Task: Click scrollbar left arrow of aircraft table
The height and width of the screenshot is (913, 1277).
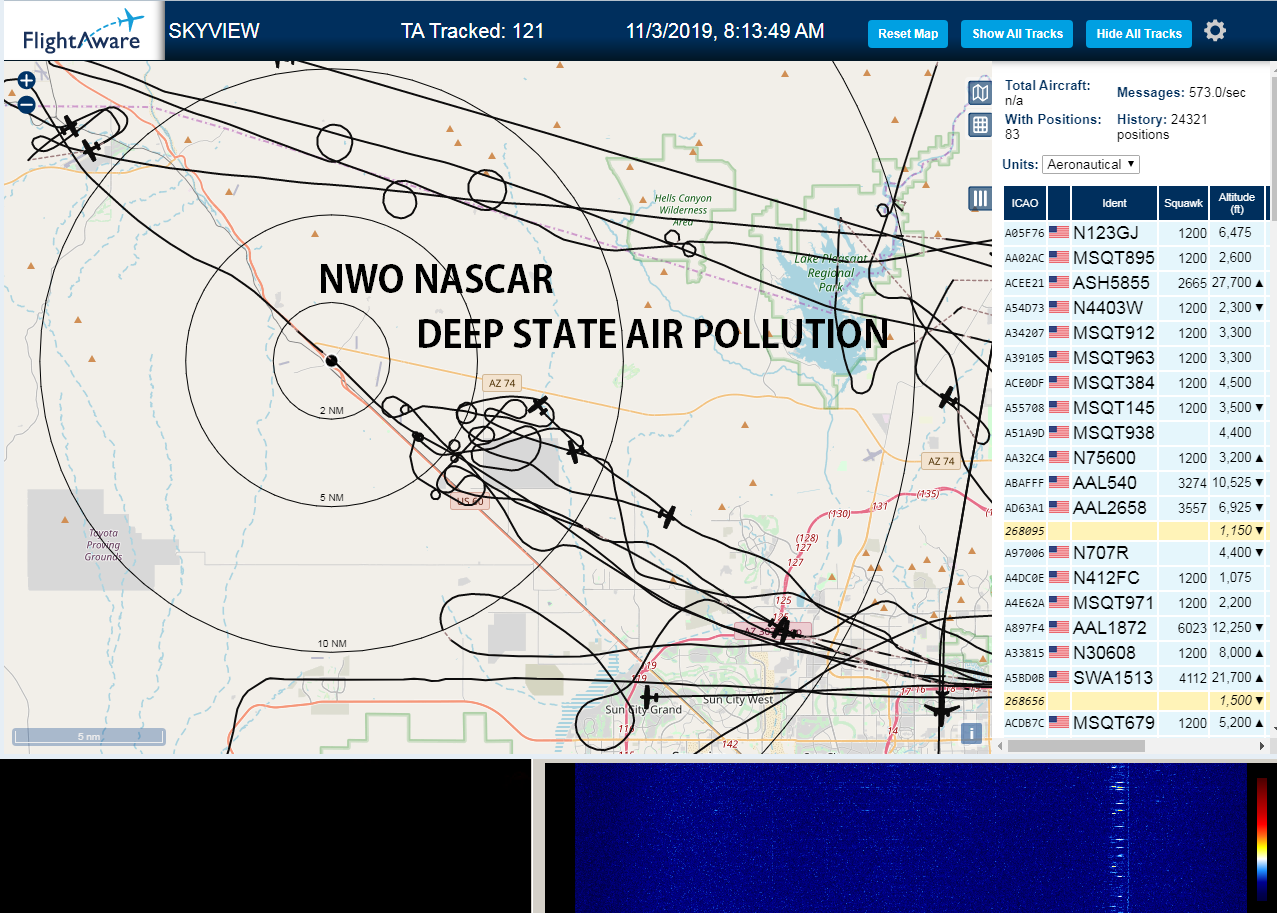Action: point(999,746)
